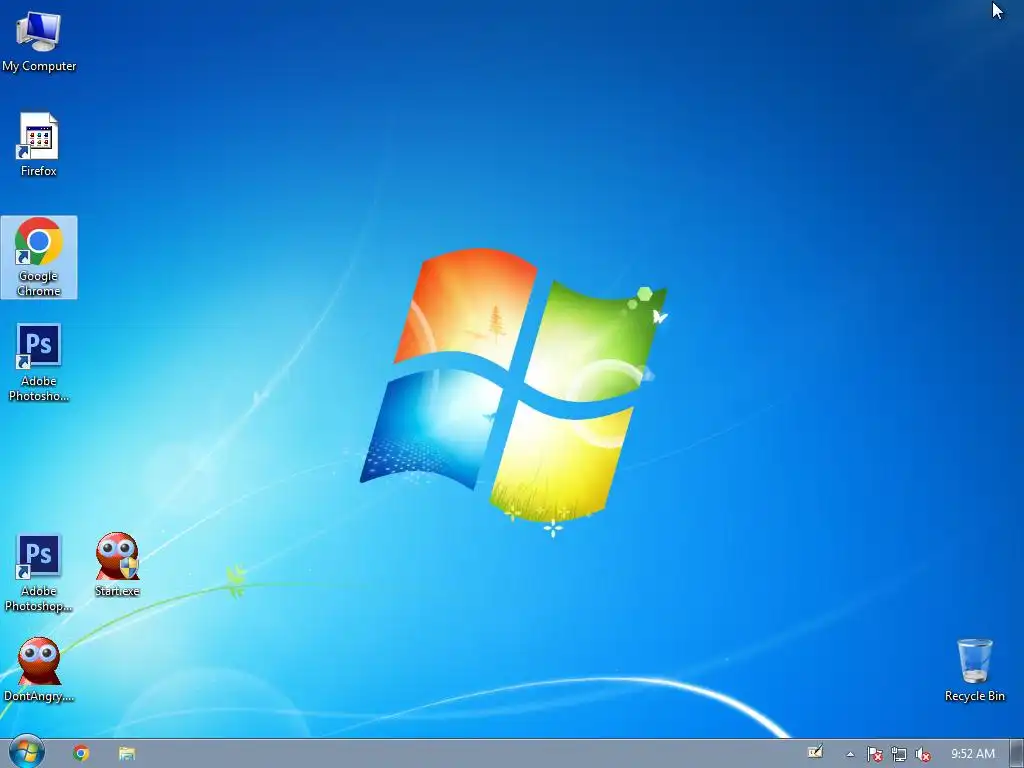Viewport: 1024px width, 768px height.
Task: Select the DontAngry desktop icon
Action: (39, 670)
